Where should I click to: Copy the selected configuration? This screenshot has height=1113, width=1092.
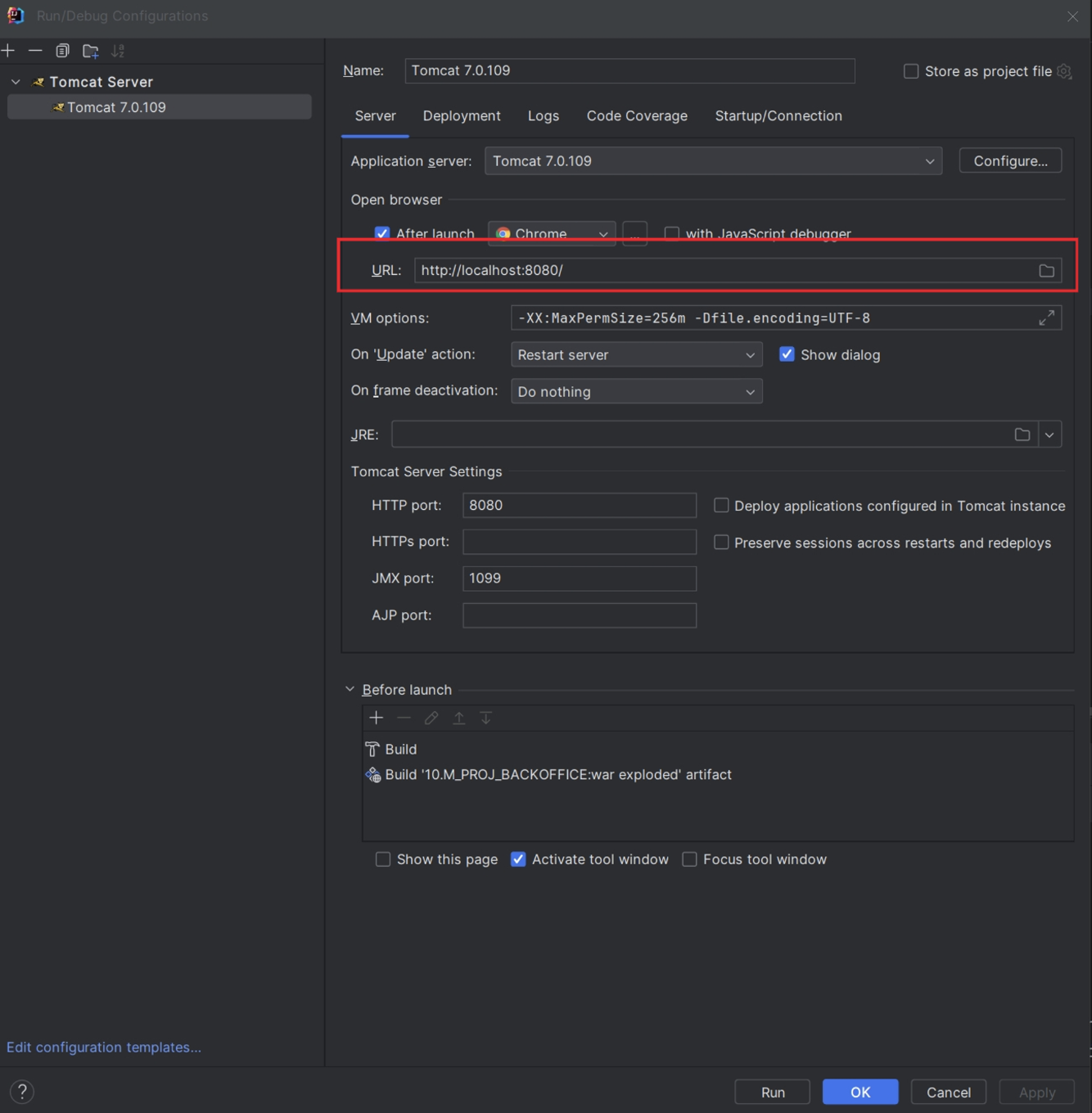[x=62, y=51]
